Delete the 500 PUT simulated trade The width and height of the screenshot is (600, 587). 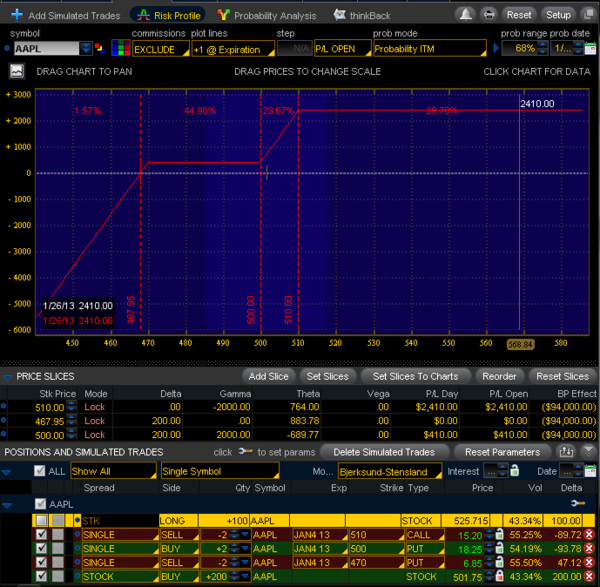point(589,548)
